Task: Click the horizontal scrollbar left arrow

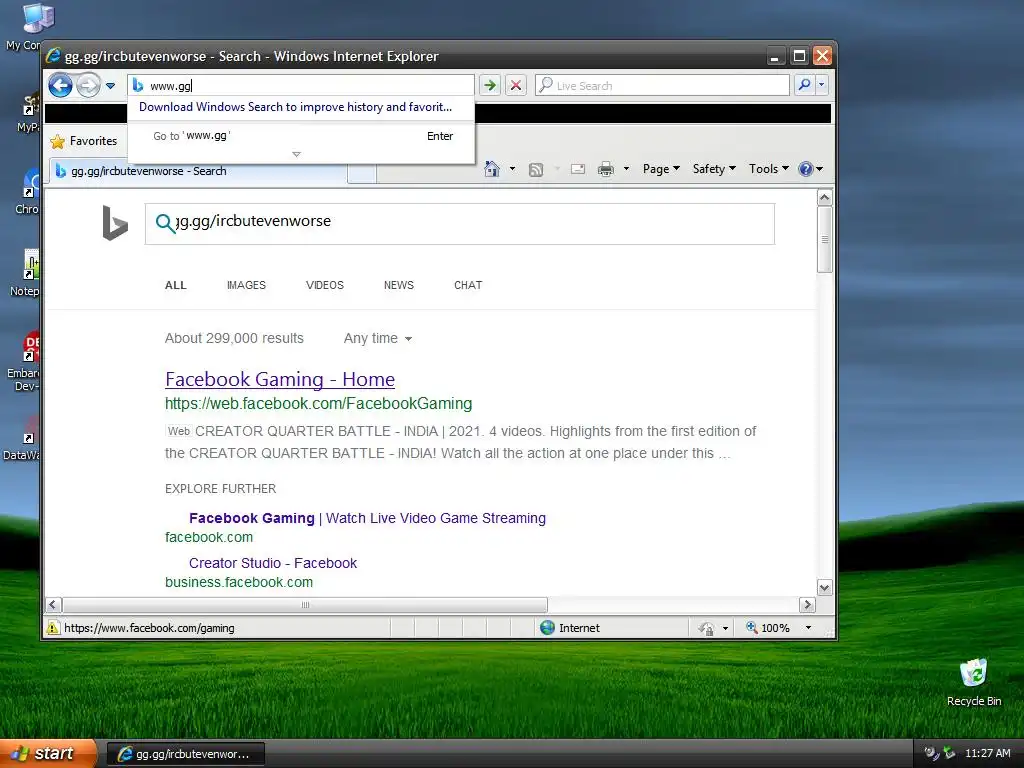Action: click(x=54, y=605)
